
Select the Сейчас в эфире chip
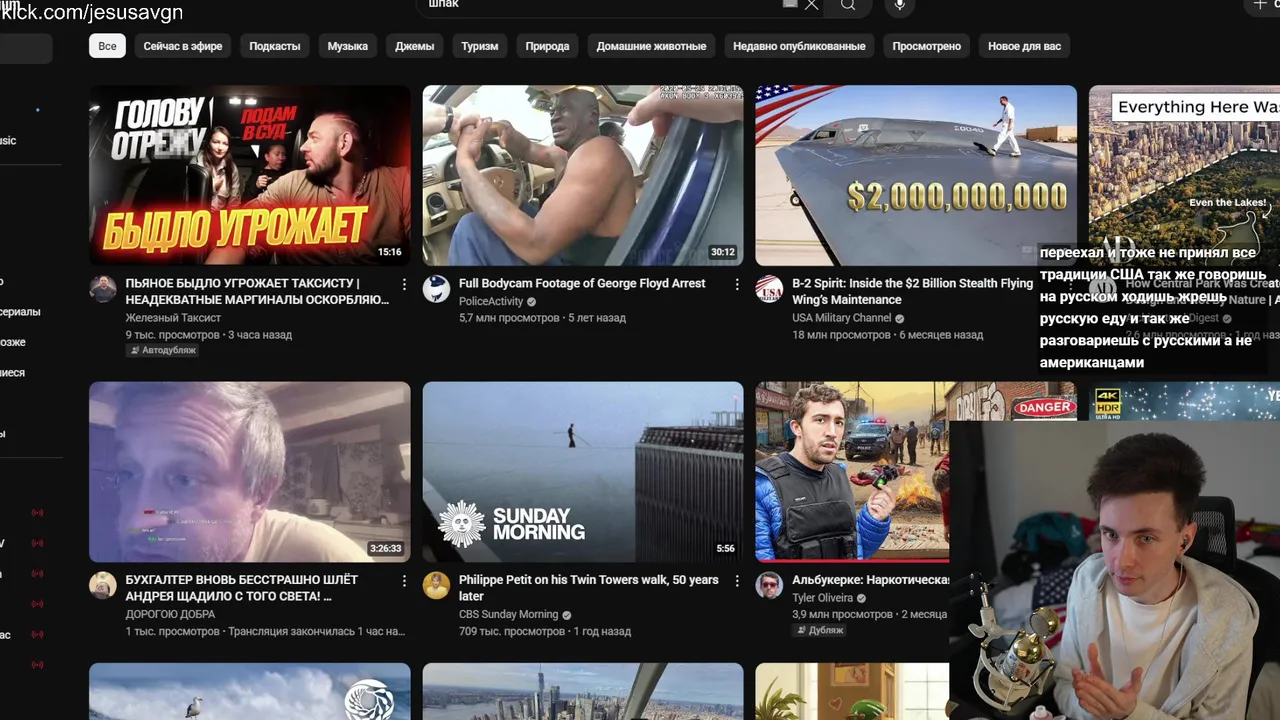click(182, 46)
